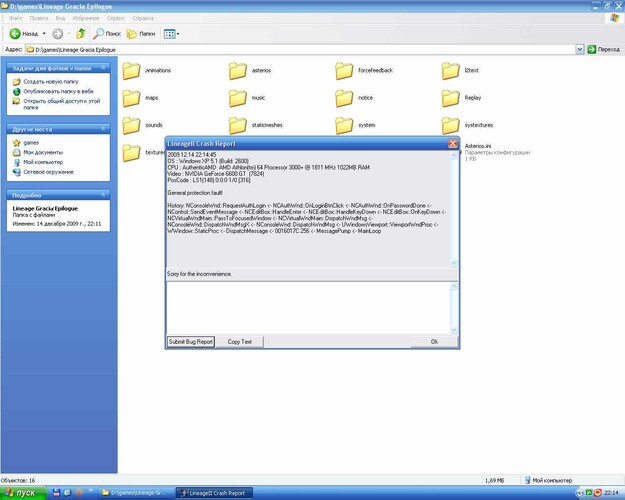Open the пуск Start menu

click(x=23, y=493)
